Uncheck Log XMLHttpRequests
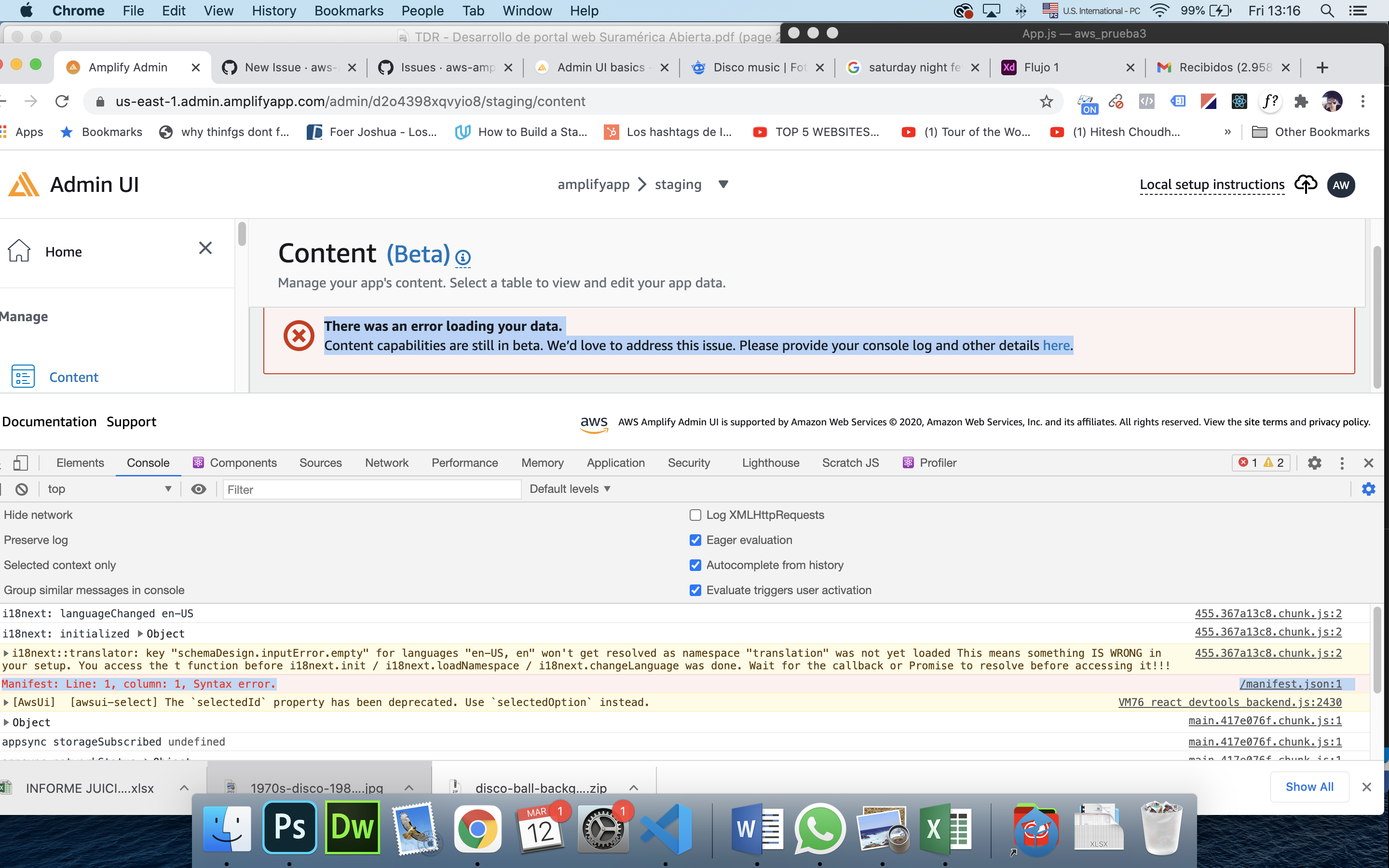The height and width of the screenshot is (868, 1389). (x=695, y=515)
